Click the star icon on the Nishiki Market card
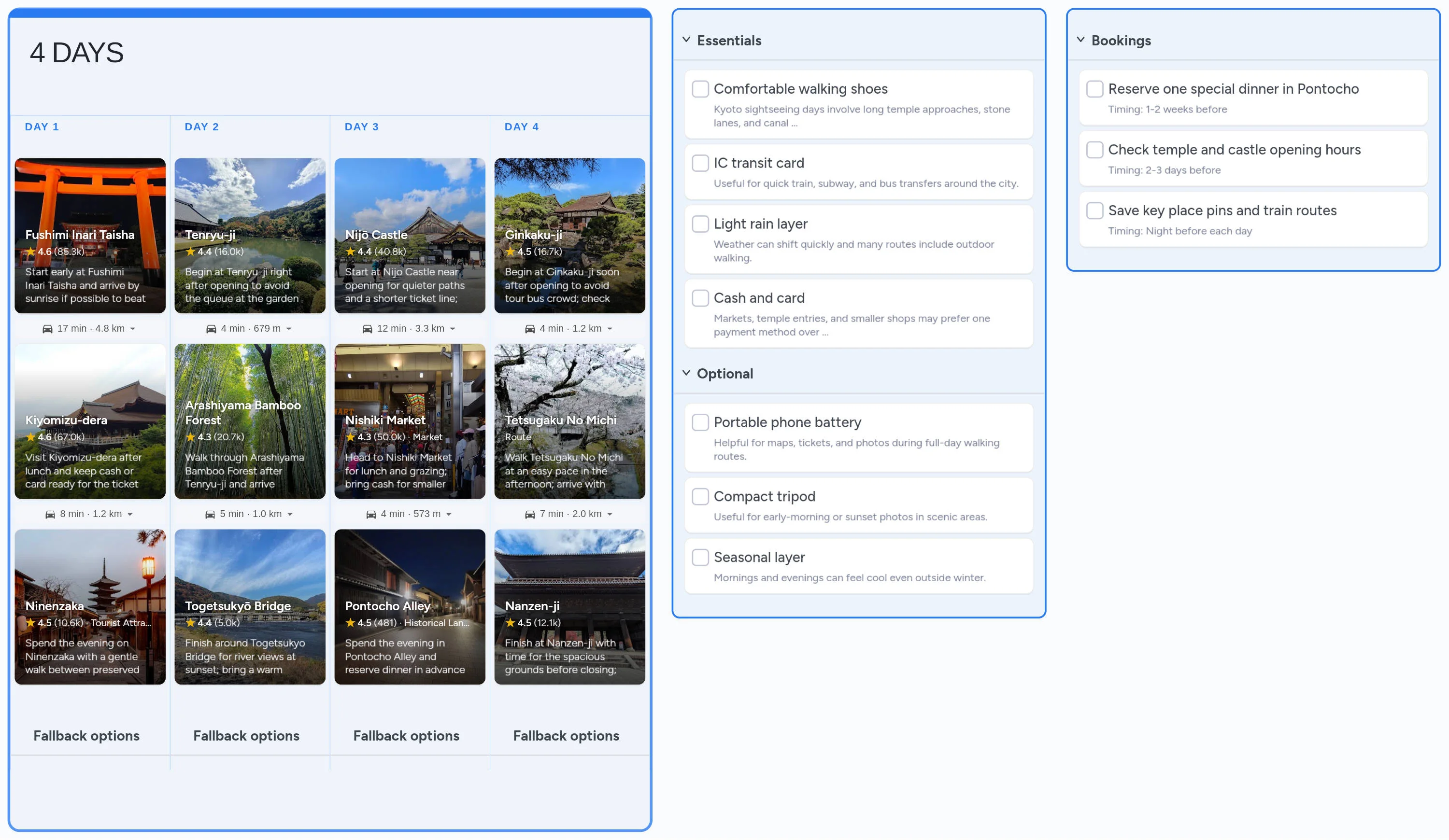 [351, 437]
